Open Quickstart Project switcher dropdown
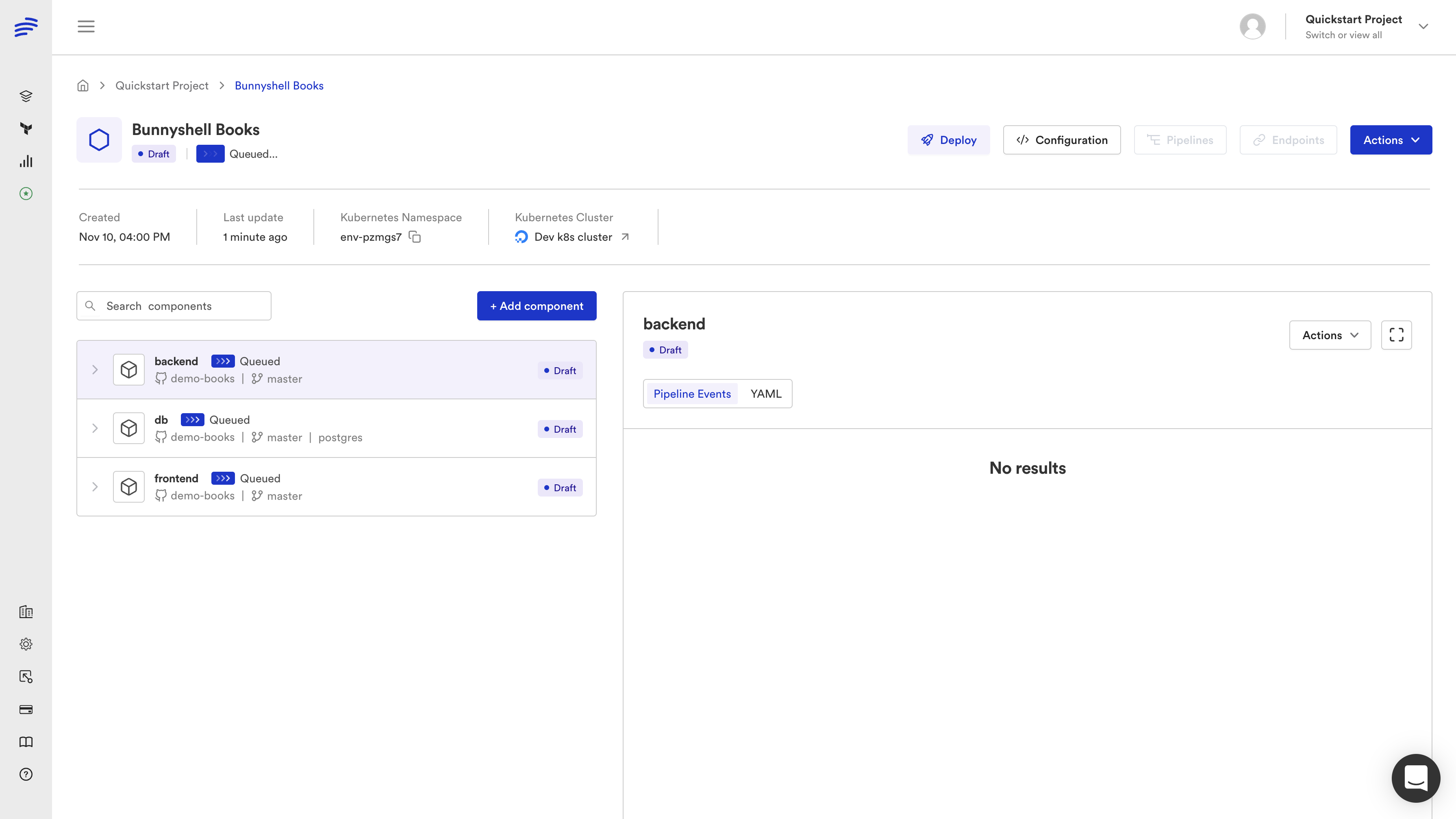This screenshot has width=1456, height=819. 1423,26
